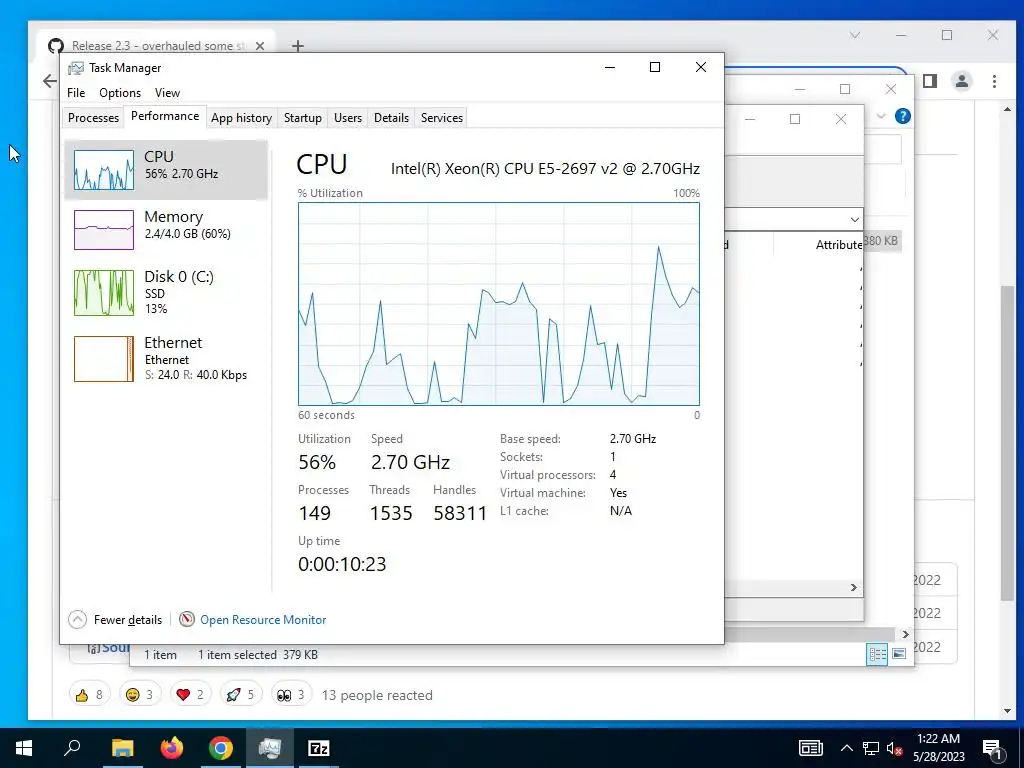The height and width of the screenshot is (768, 1024).
Task: Select Ethernet performance item
Action: coord(166,359)
